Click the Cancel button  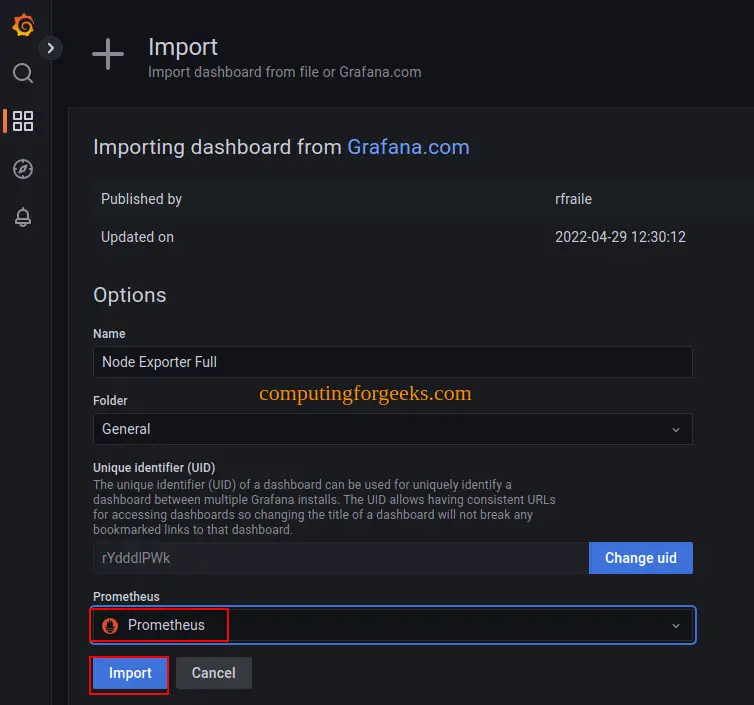pyautogui.click(x=214, y=673)
